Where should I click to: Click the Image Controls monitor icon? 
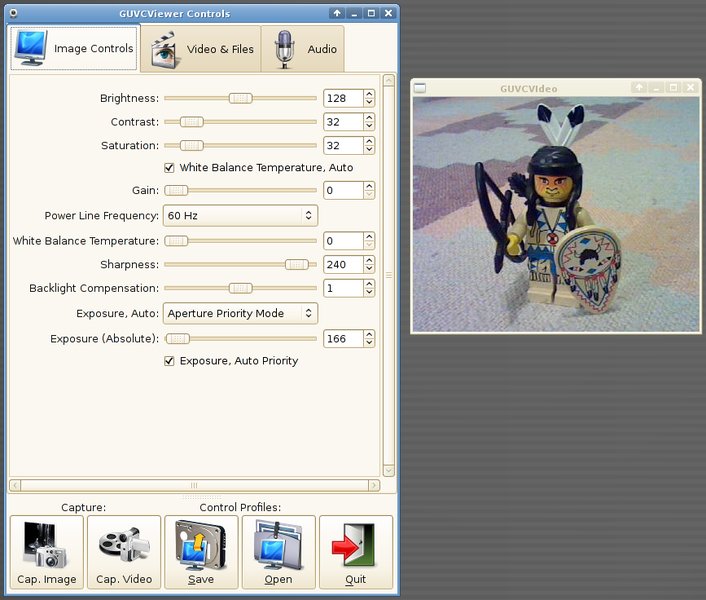(31, 48)
